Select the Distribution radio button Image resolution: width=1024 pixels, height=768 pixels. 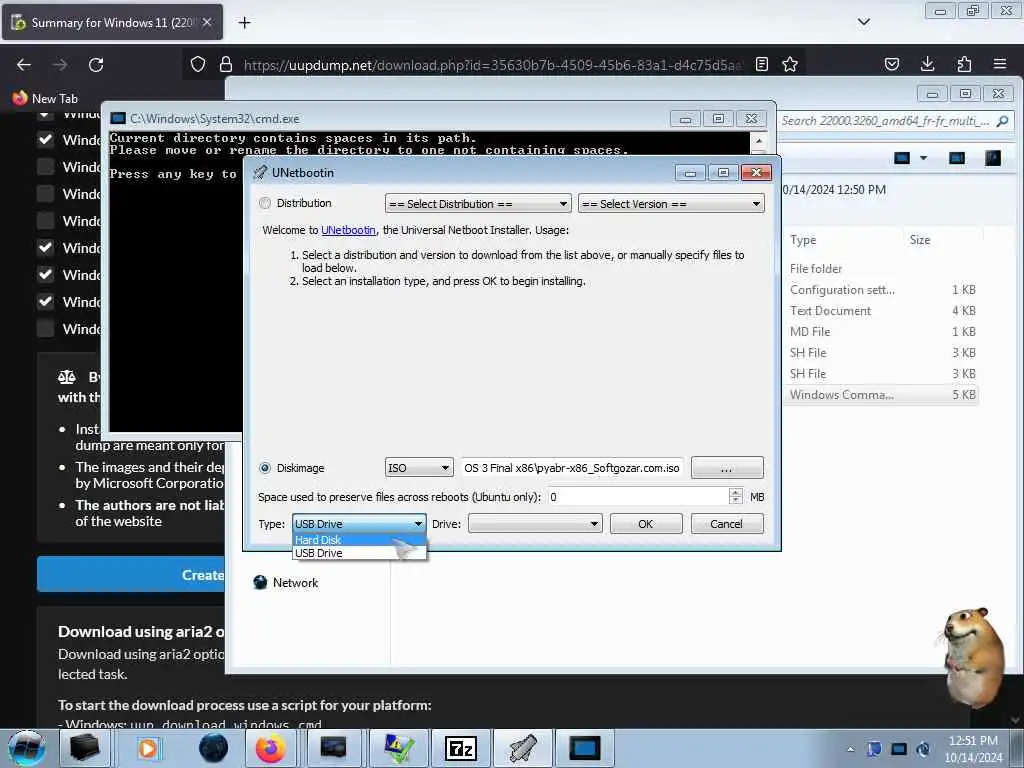[x=264, y=203]
